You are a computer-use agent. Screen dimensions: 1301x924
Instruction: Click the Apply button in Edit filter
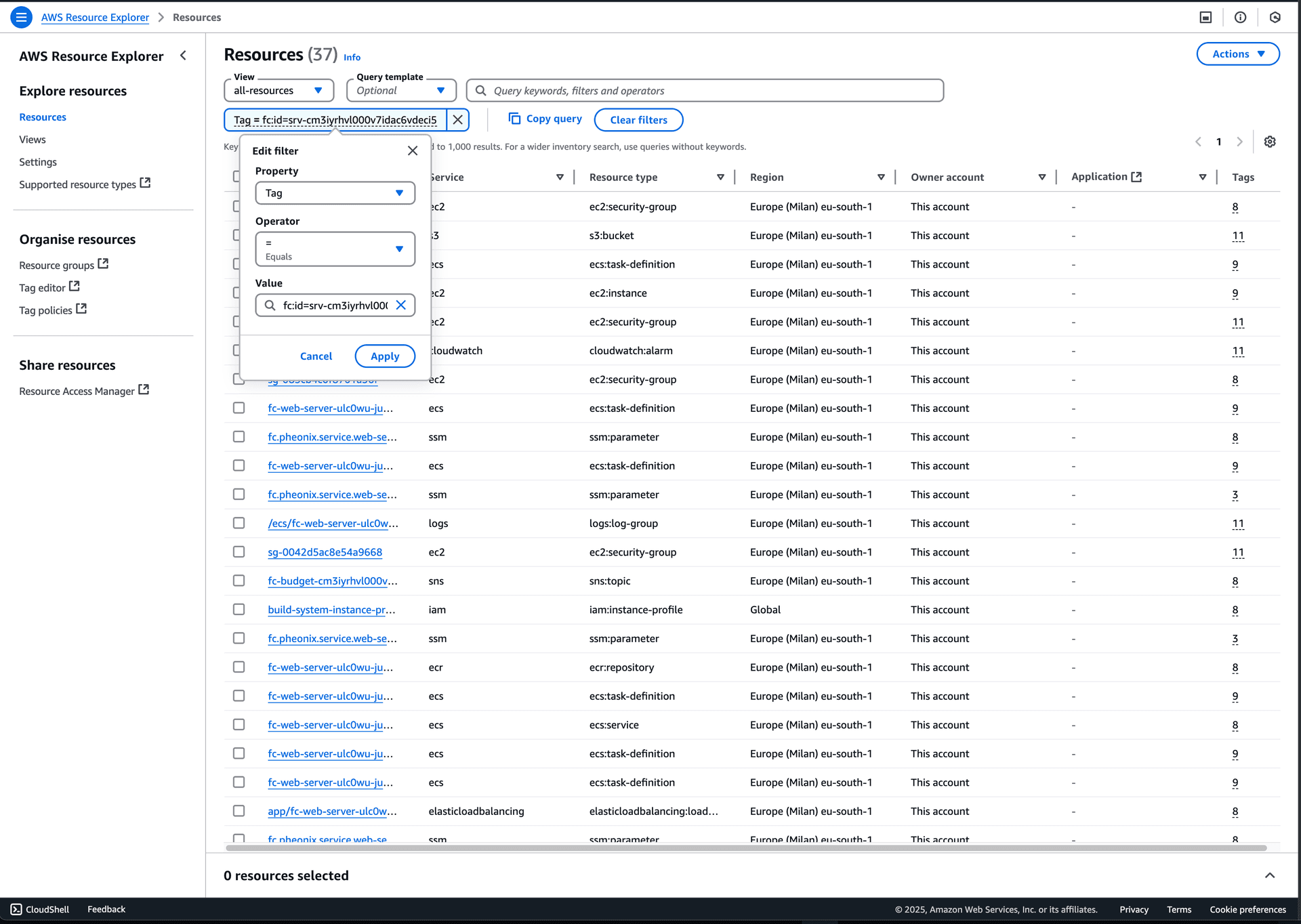tap(385, 356)
